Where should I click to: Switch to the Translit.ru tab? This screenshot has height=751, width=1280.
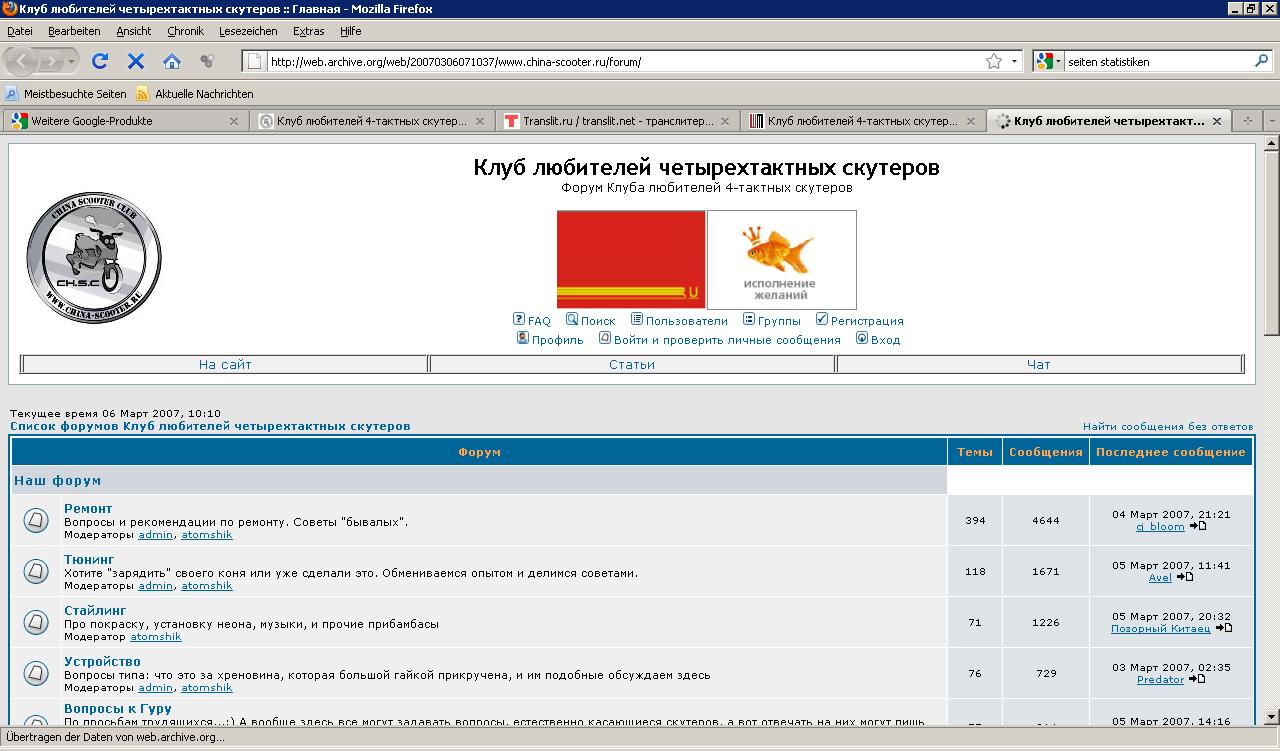coord(615,121)
